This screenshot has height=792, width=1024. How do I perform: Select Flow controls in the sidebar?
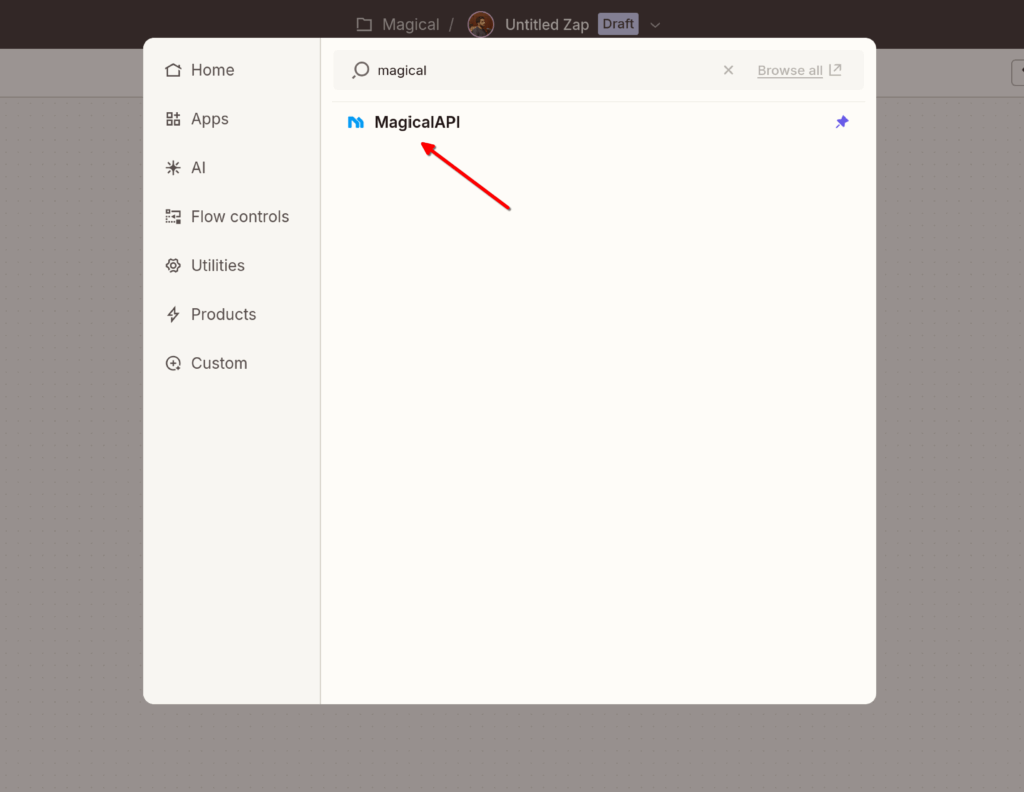click(x=227, y=217)
